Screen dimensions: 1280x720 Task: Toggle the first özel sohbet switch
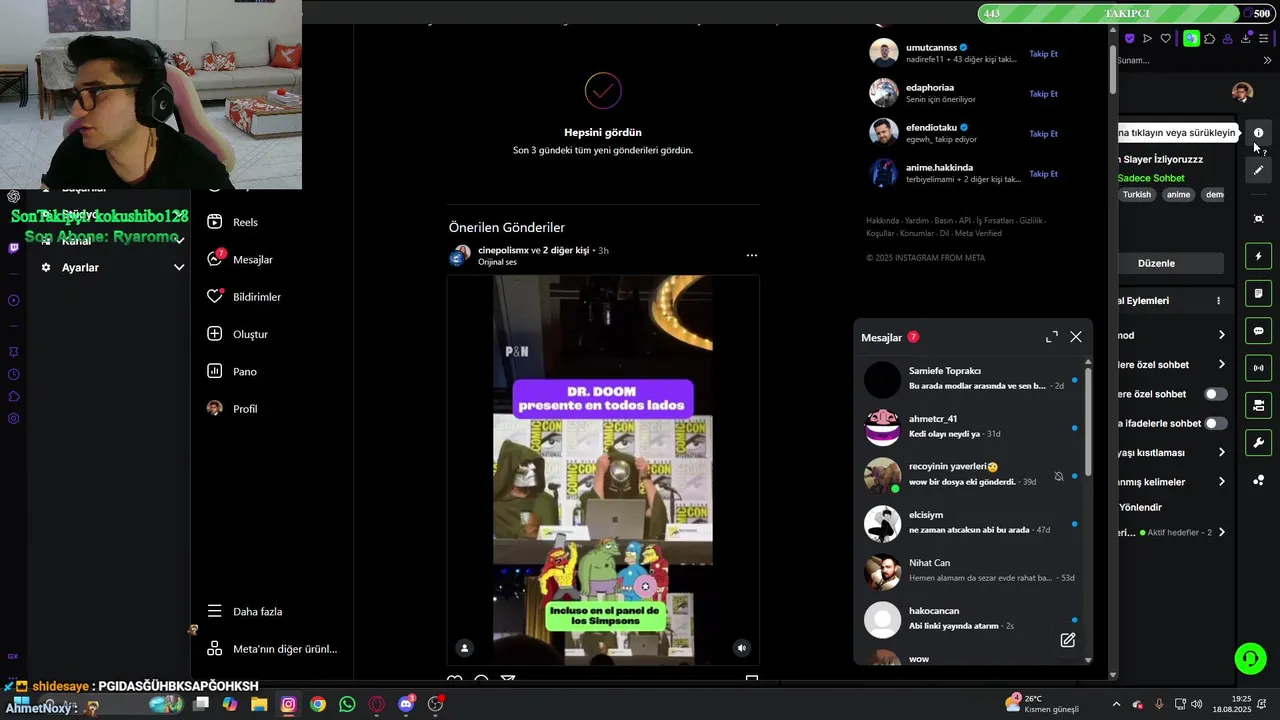coord(1215,394)
